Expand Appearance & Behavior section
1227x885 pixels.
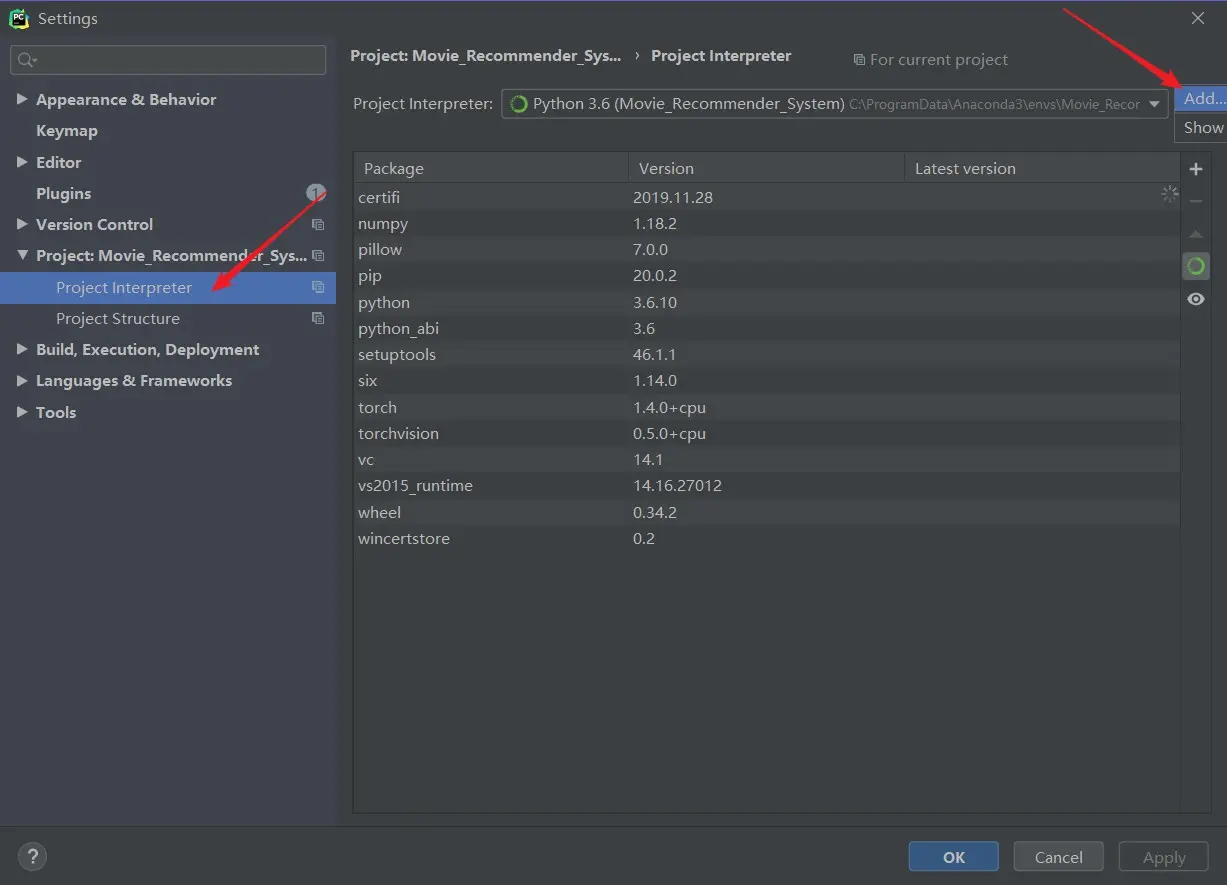(22, 100)
